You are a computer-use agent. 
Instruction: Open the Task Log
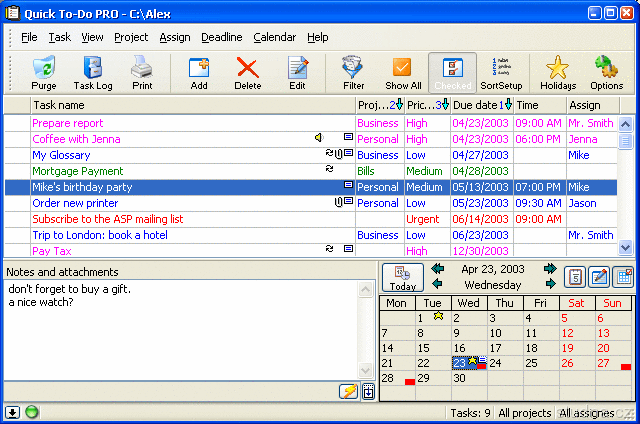coord(92,73)
